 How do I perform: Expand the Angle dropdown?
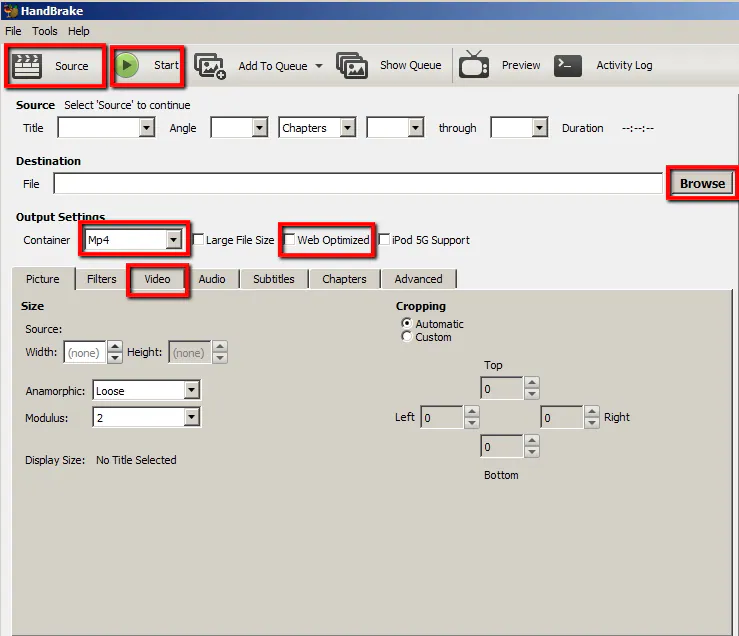click(x=260, y=128)
